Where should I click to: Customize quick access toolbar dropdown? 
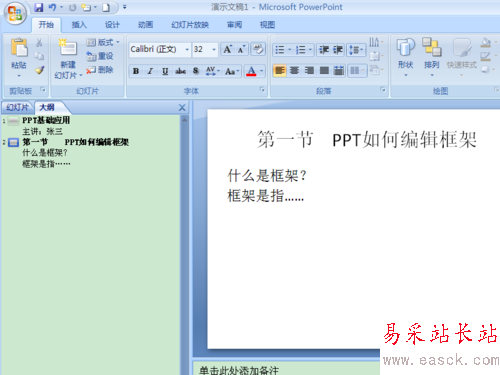pyautogui.click(x=125, y=7)
